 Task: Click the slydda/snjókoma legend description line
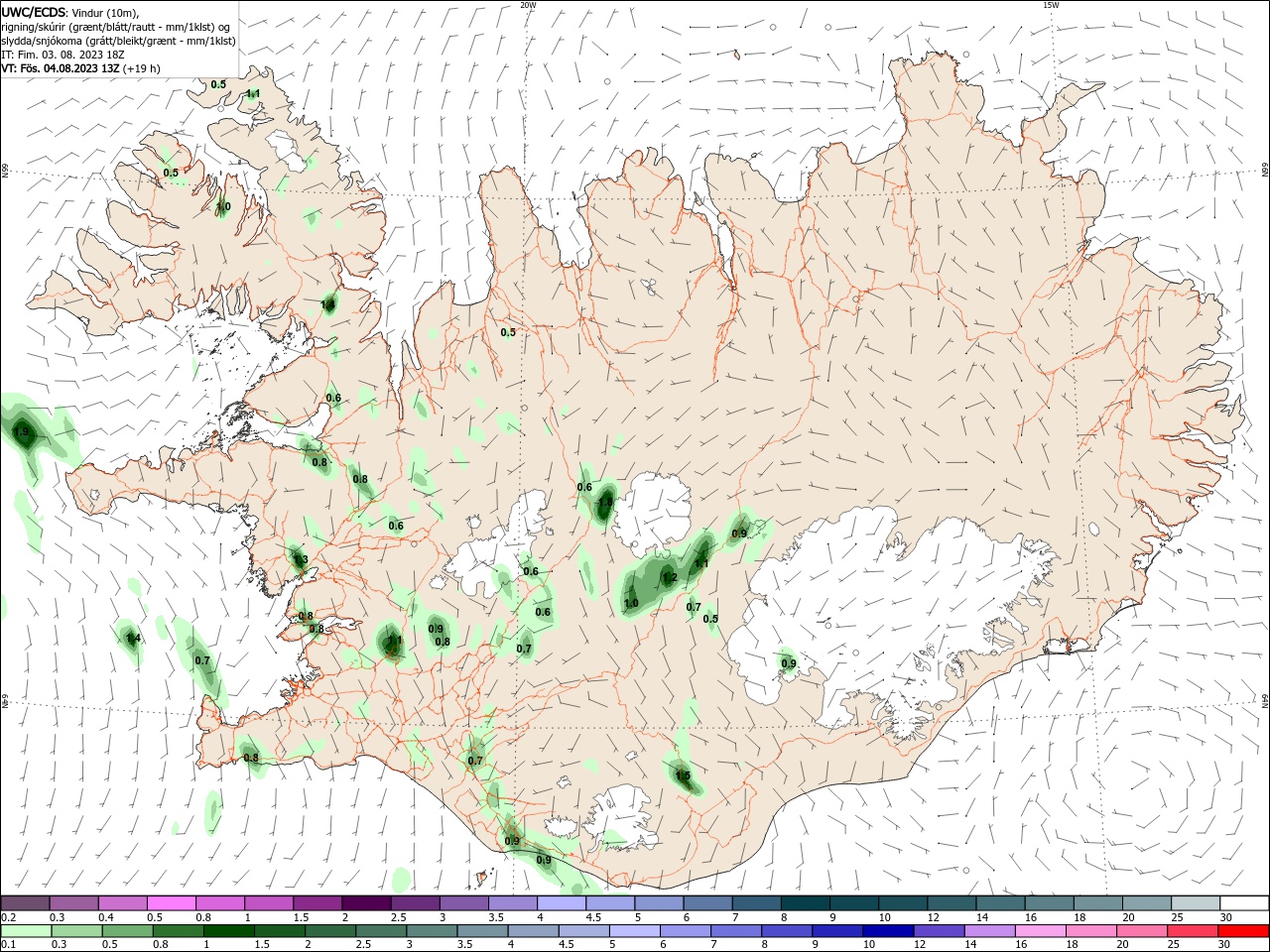[x=118, y=41]
